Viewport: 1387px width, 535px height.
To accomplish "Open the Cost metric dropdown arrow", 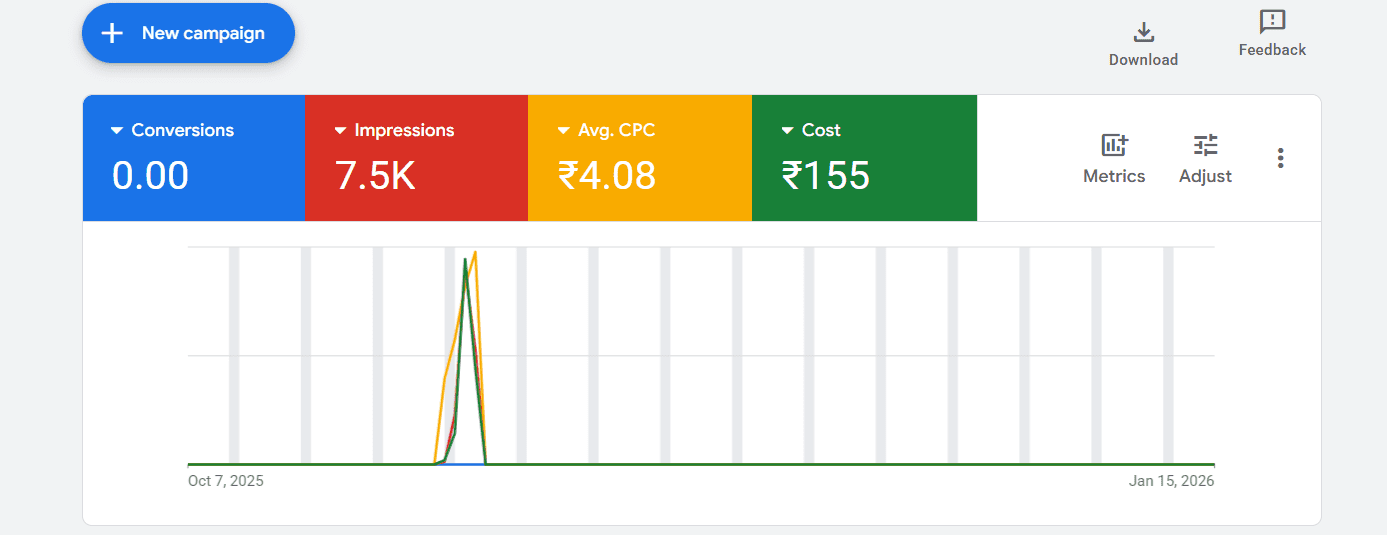I will 788,131.
